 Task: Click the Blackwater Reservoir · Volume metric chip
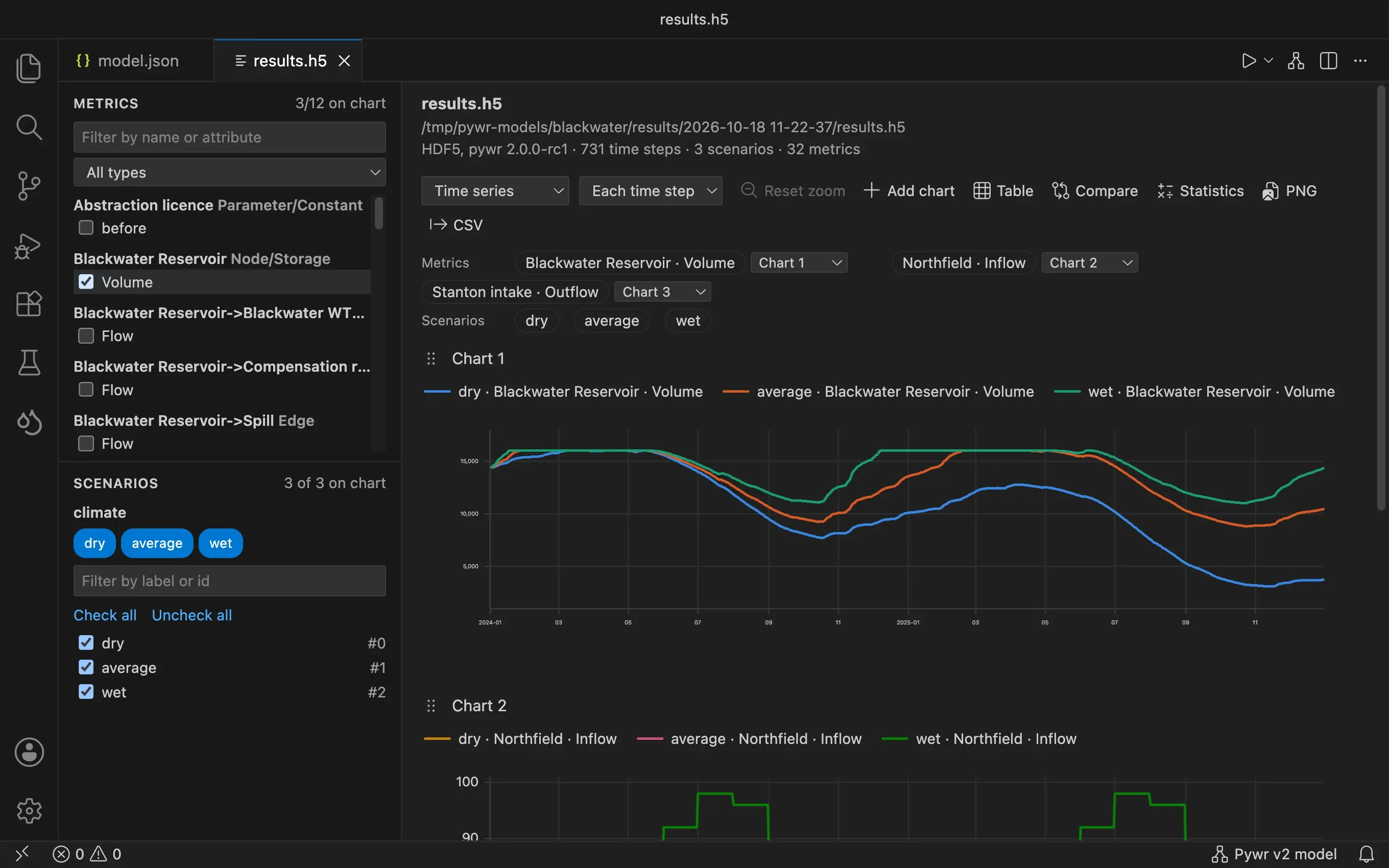click(630, 263)
